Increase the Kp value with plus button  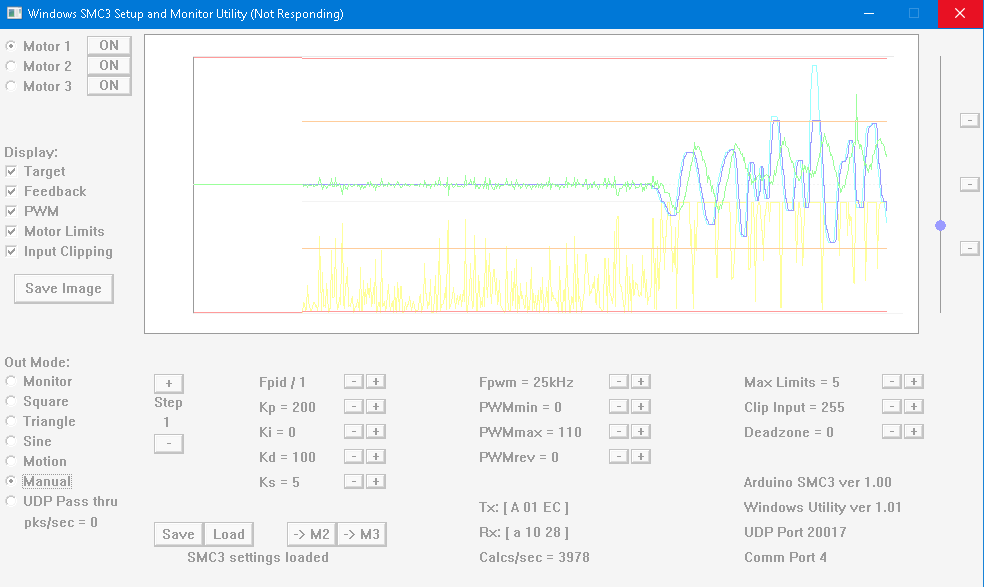pyautogui.click(x=375, y=406)
